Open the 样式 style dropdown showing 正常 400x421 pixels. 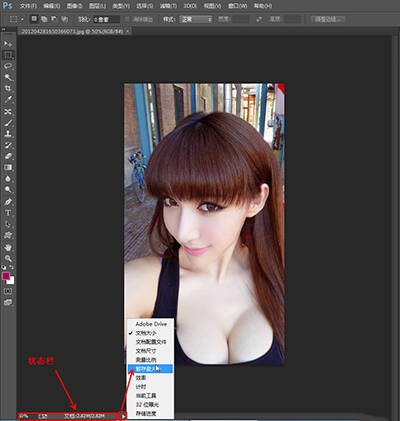196,19
